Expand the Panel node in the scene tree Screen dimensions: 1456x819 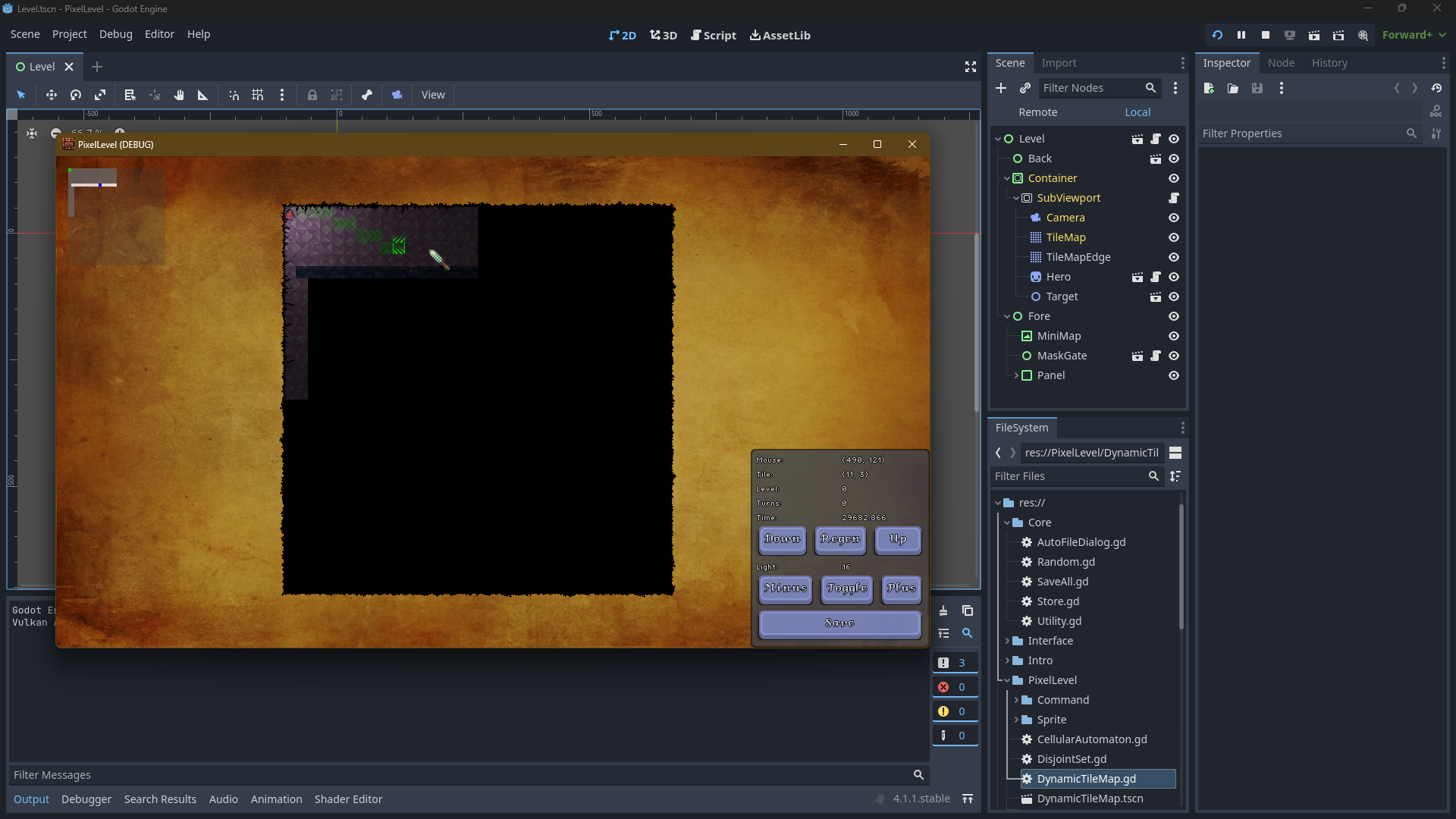tap(1016, 375)
